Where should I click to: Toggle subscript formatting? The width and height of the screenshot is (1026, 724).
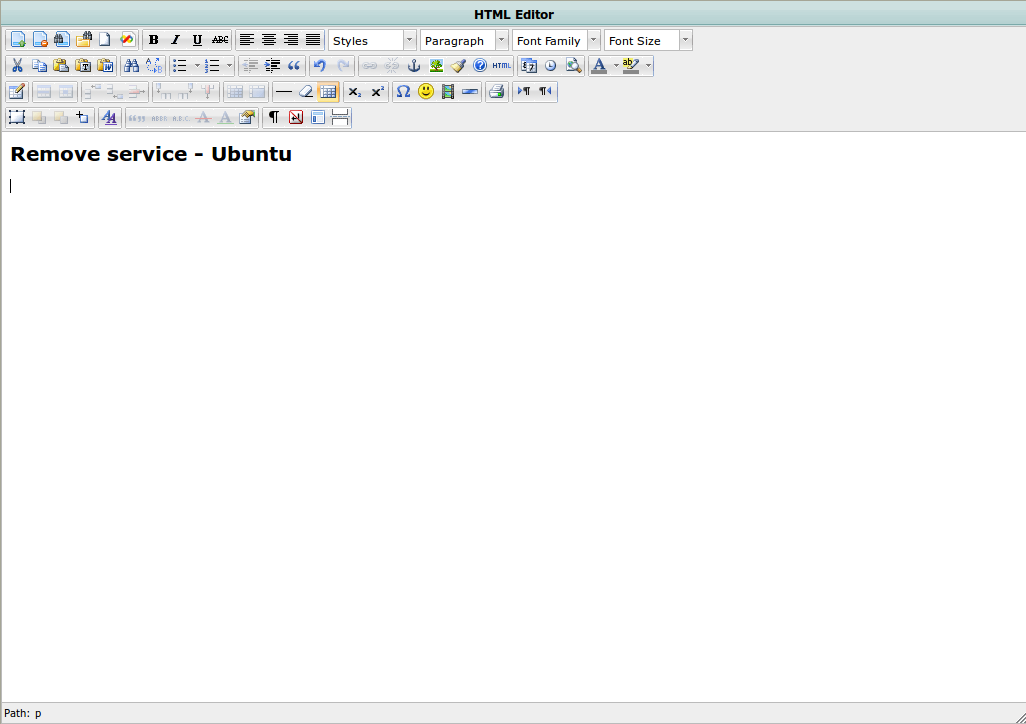(354, 92)
